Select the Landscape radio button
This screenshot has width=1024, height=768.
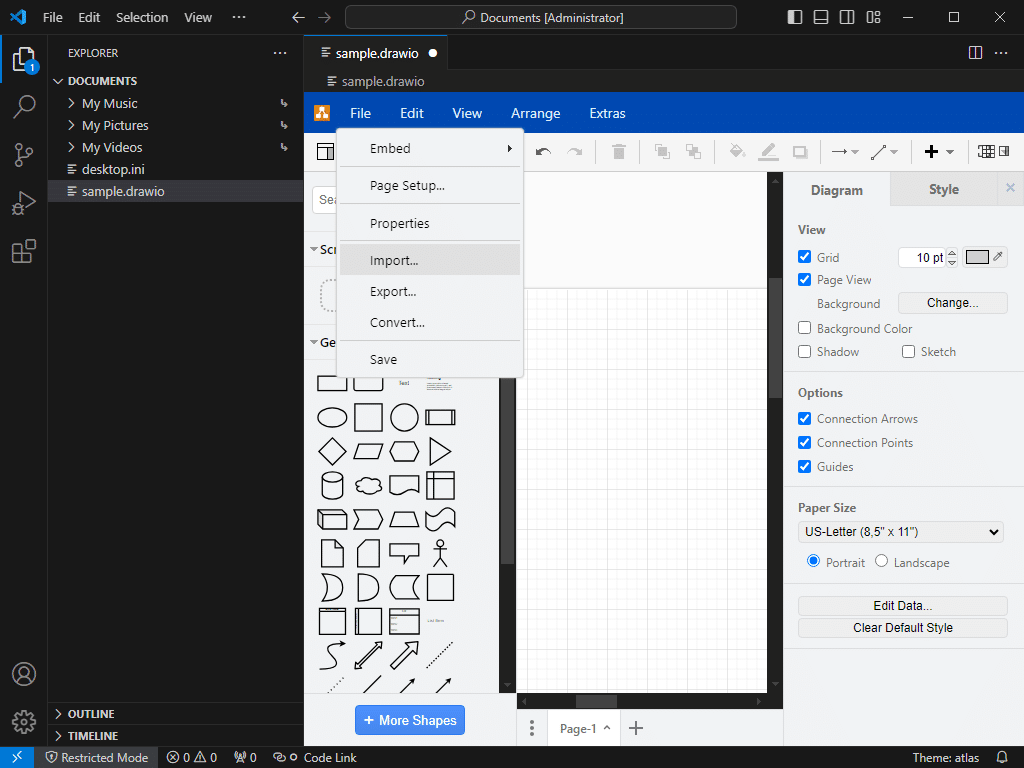pyautogui.click(x=882, y=561)
